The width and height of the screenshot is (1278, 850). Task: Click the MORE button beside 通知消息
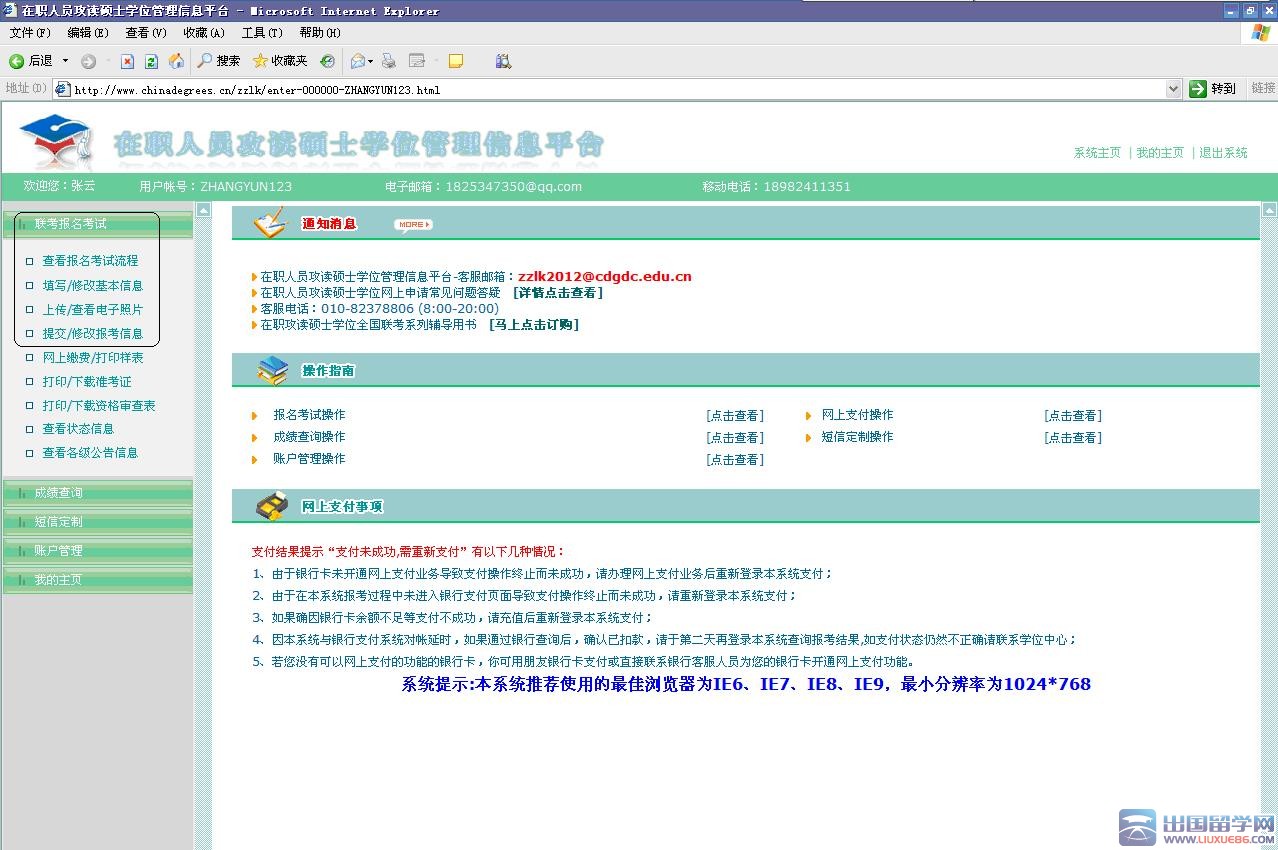[413, 225]
